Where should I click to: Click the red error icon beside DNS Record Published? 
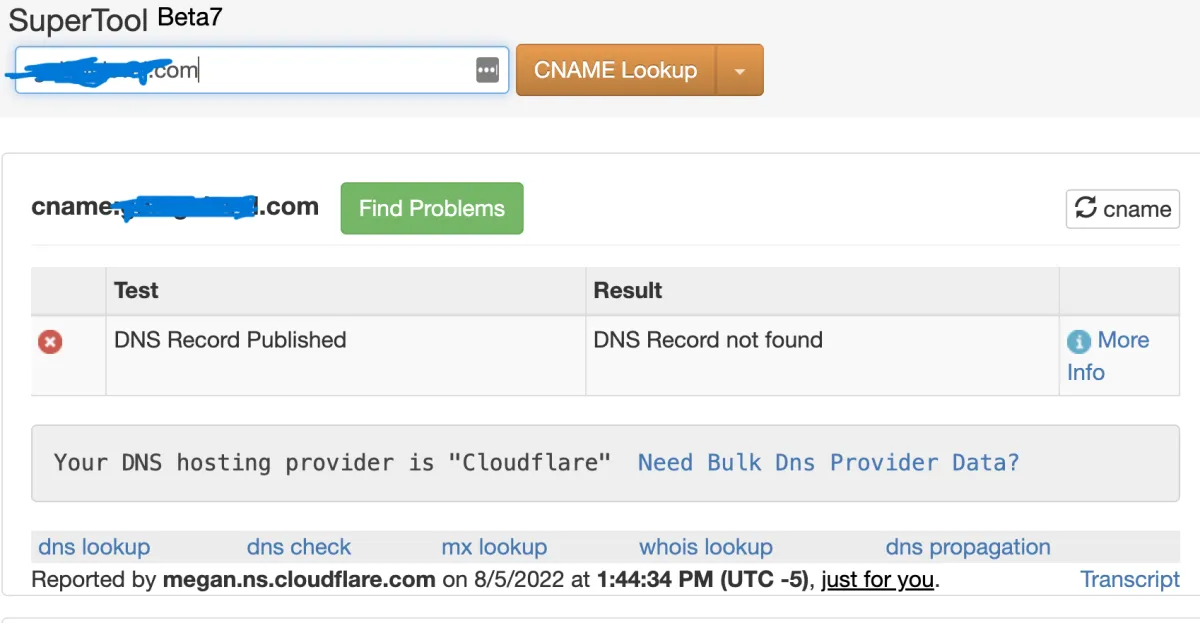pos(50,342)
